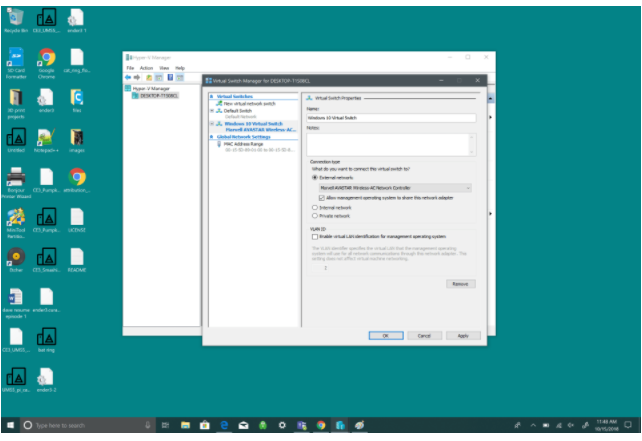The image size is (642, 441).
Task: Collapse the Virtual Switches section header
Action: pyautogui.click(x=212, y=97)
